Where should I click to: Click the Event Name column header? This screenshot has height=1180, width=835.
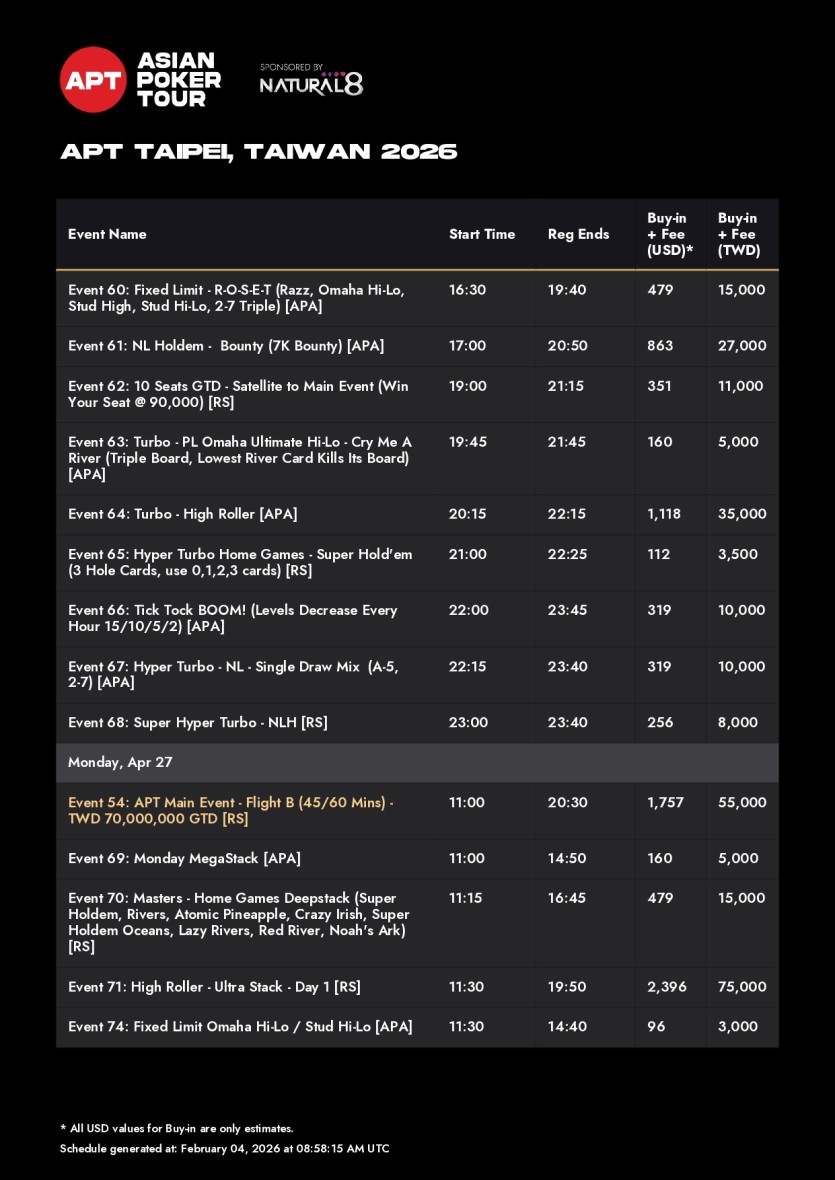click(107, 234)
